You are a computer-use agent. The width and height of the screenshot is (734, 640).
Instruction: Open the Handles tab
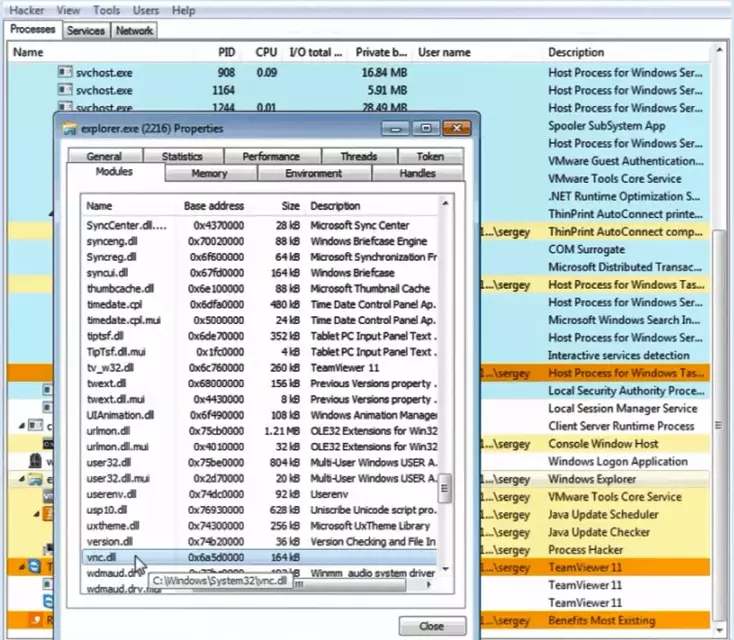point(418,174)
